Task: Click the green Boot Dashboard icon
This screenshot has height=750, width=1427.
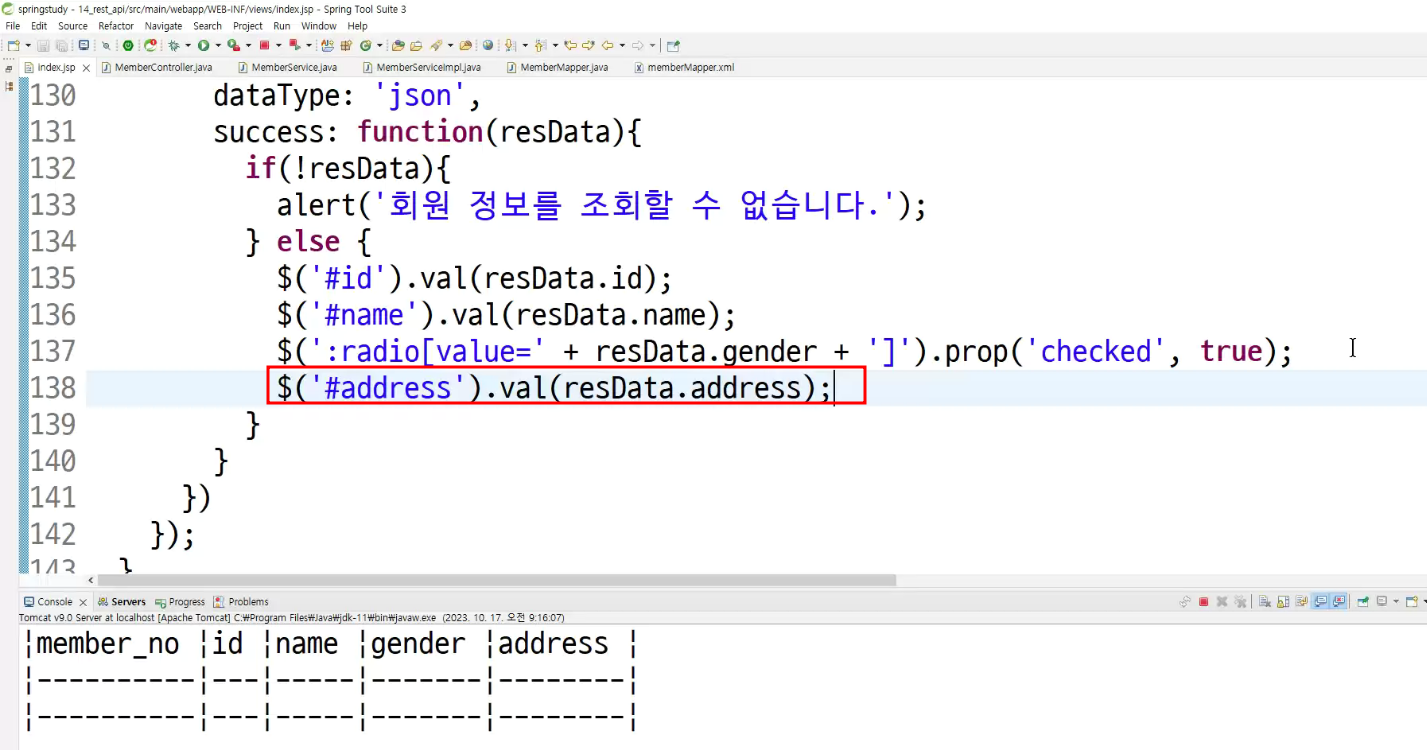Action: pos(128,45)
